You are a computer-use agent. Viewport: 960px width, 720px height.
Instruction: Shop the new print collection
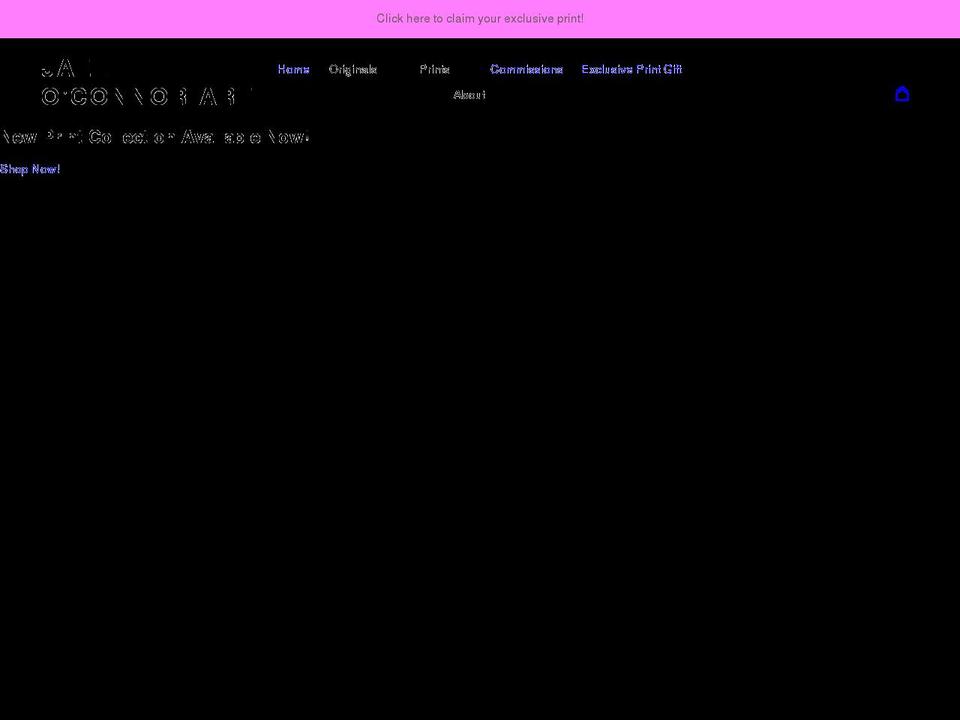30,169
